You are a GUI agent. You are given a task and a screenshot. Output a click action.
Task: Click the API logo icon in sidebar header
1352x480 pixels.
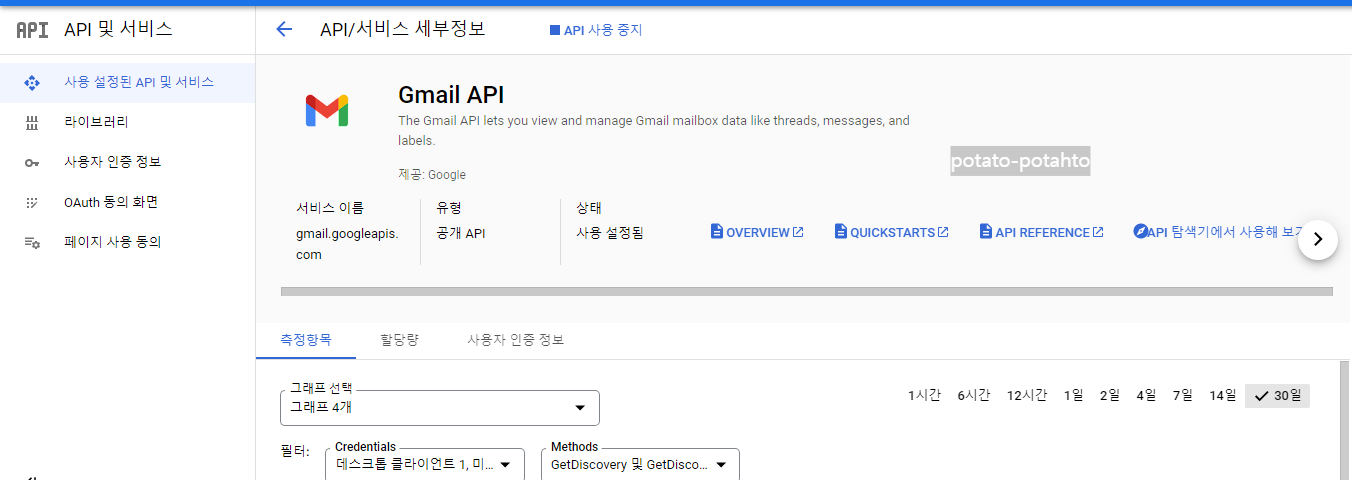pos(32,30)
